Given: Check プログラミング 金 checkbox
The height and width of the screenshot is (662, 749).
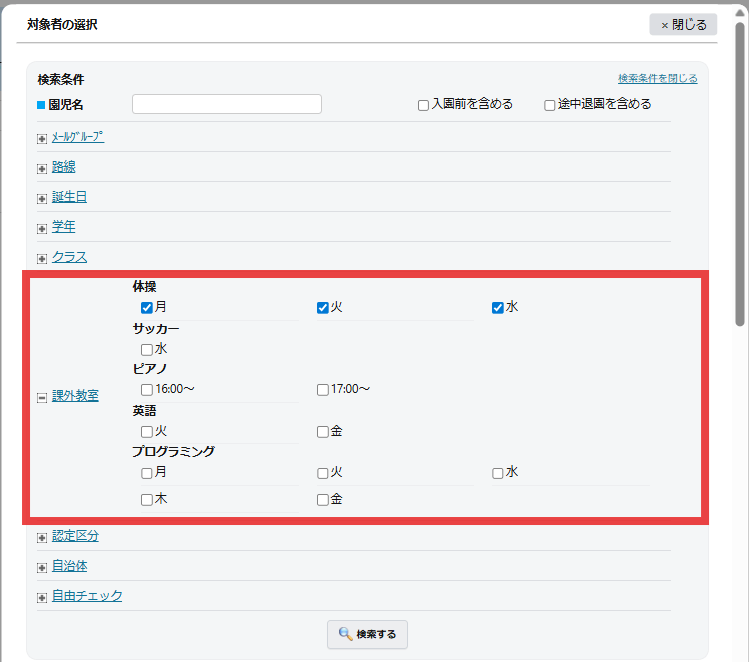Looking at the screenshot, I should point(322,500).
